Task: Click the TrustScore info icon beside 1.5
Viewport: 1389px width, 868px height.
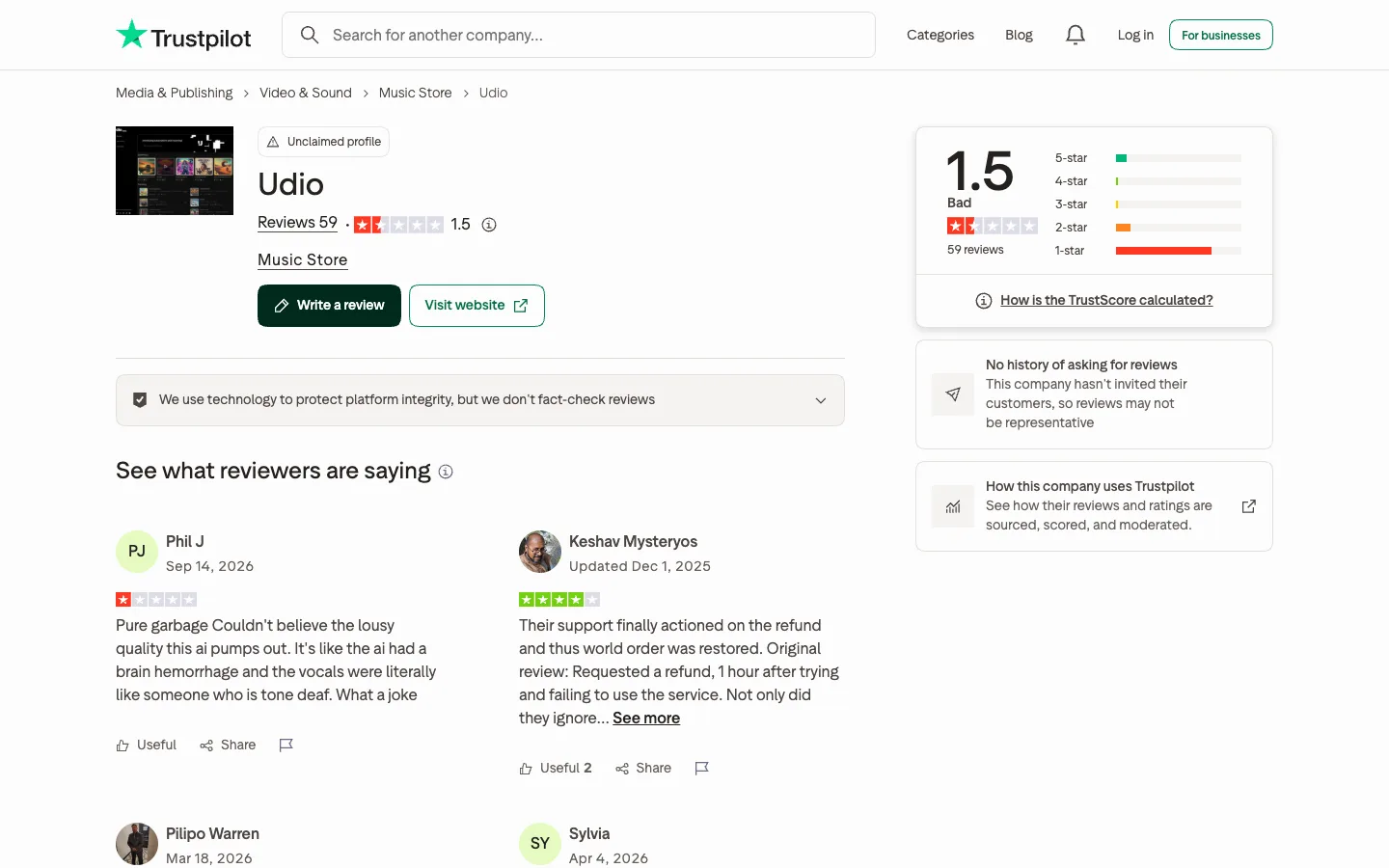Action: click(489, 225)
